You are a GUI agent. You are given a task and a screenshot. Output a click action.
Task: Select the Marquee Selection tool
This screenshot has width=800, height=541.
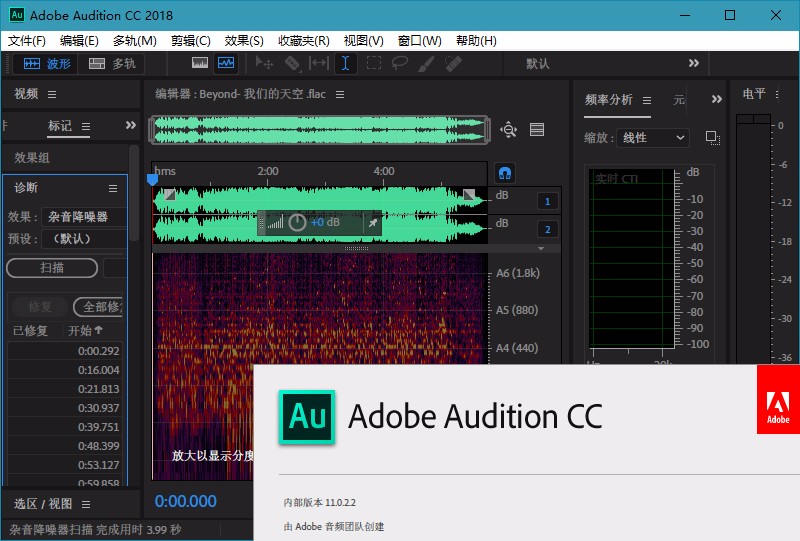[373, 63]
